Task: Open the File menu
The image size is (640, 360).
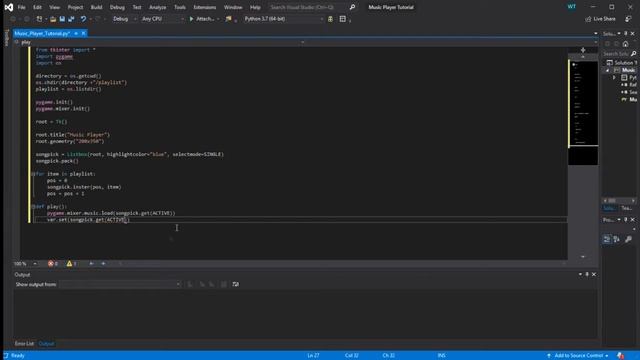Action: [21, 7]
